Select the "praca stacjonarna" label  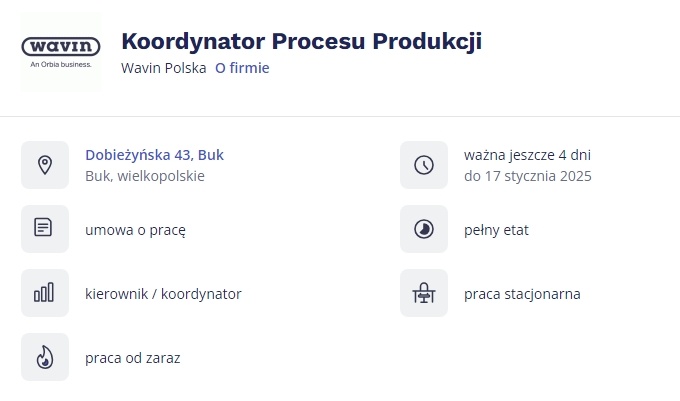522,293
